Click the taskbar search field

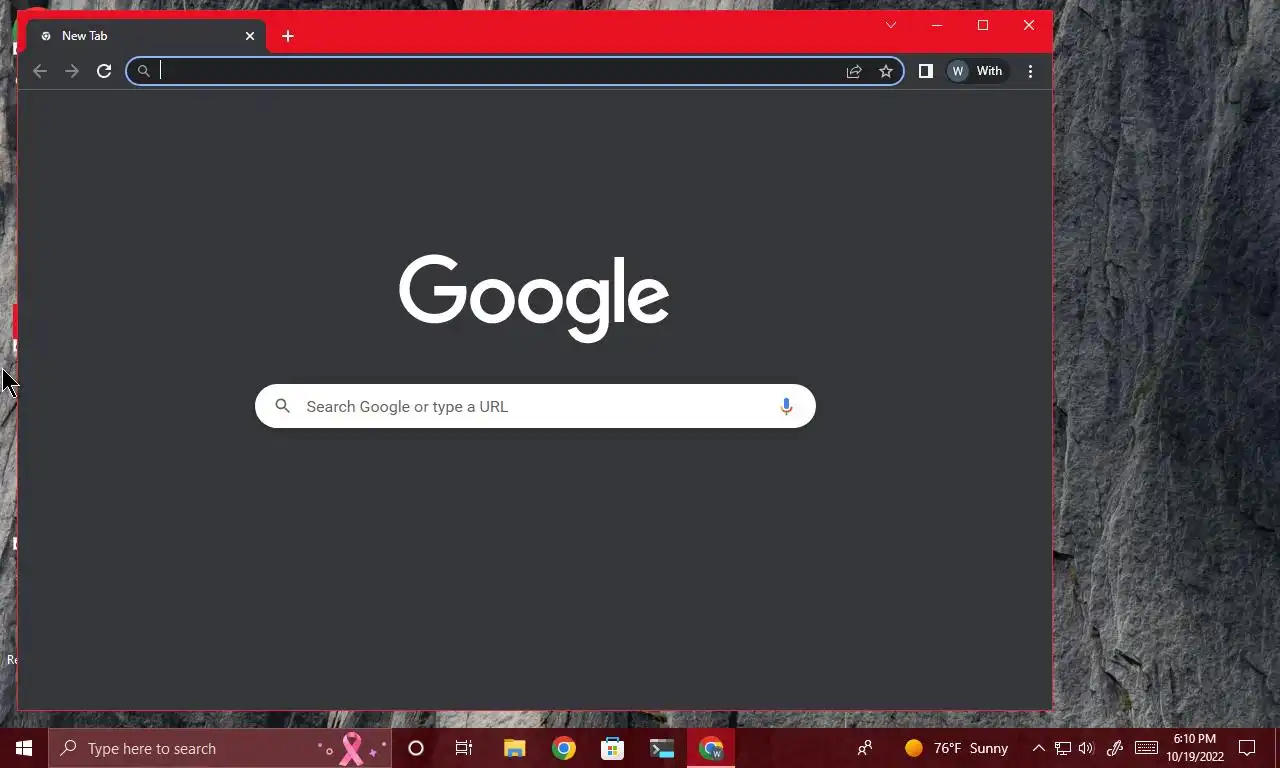[220, 748]
